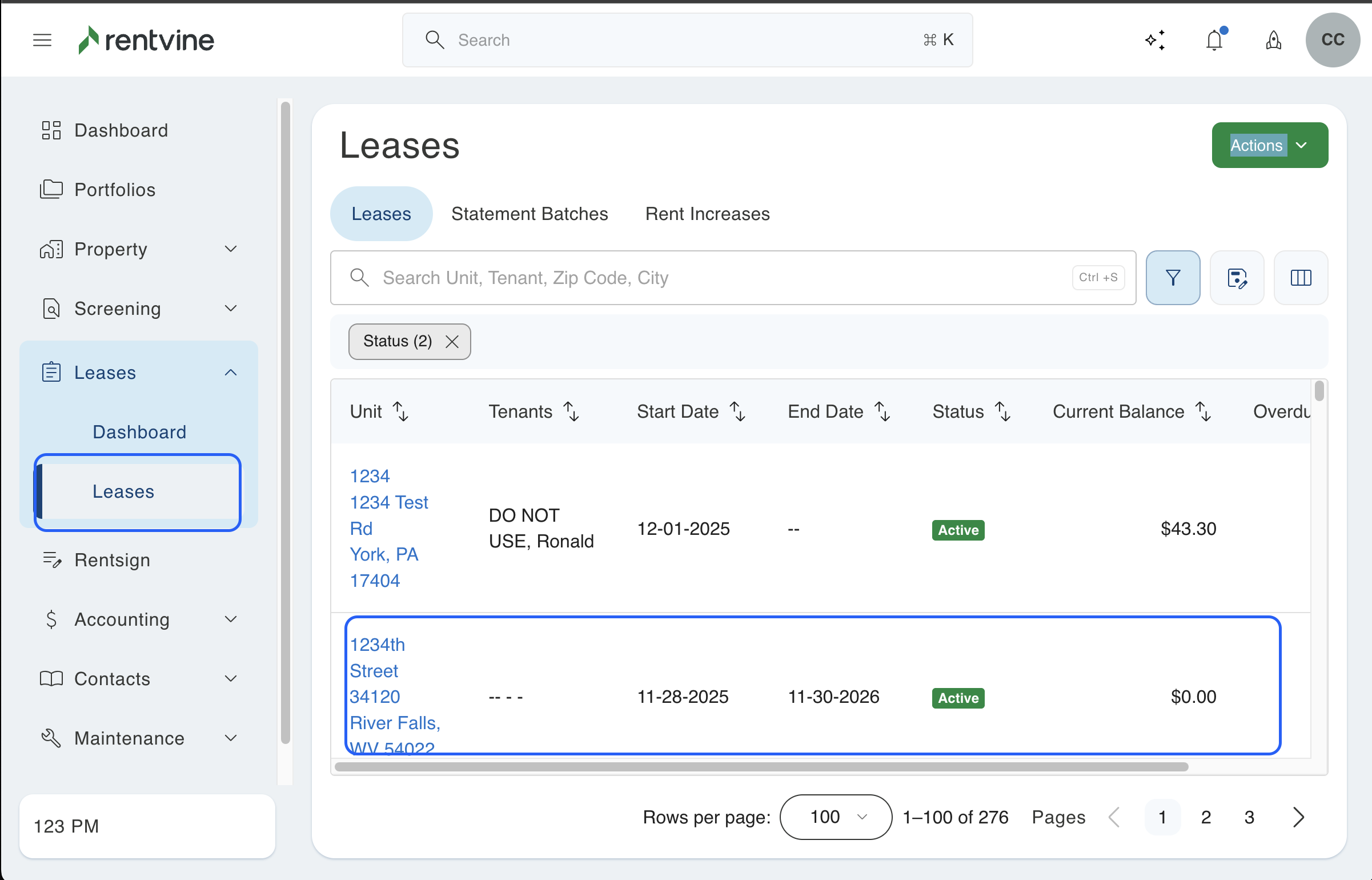The width and height of the screenshot is (1372, 880).
Task: Sort table by Start Date
Action: click(x=737, y=411)
